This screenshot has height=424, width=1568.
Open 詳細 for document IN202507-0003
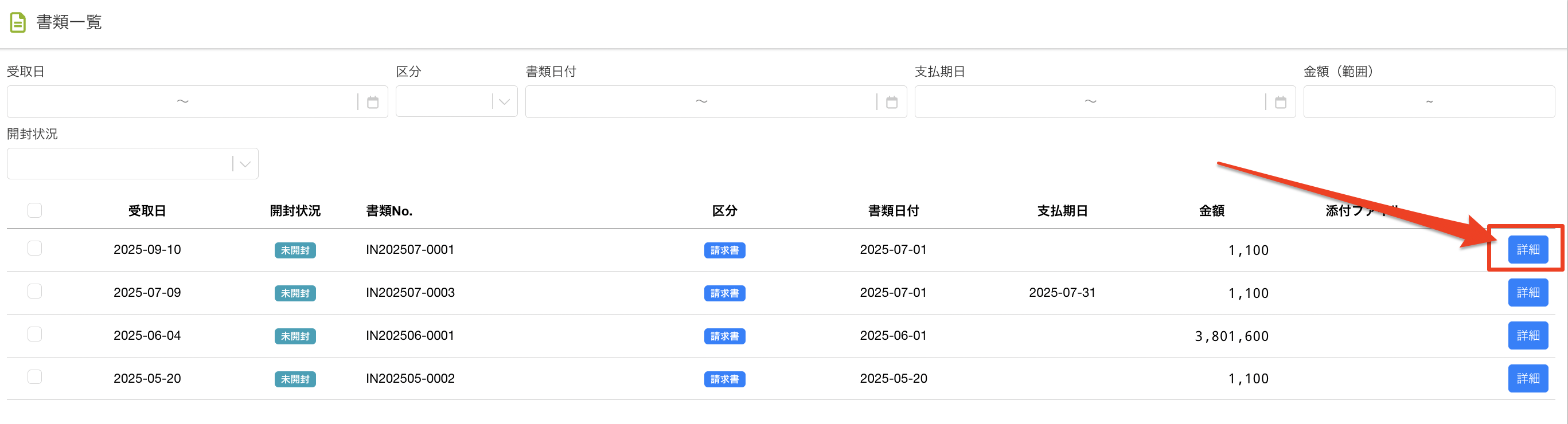coord(1528,293)
